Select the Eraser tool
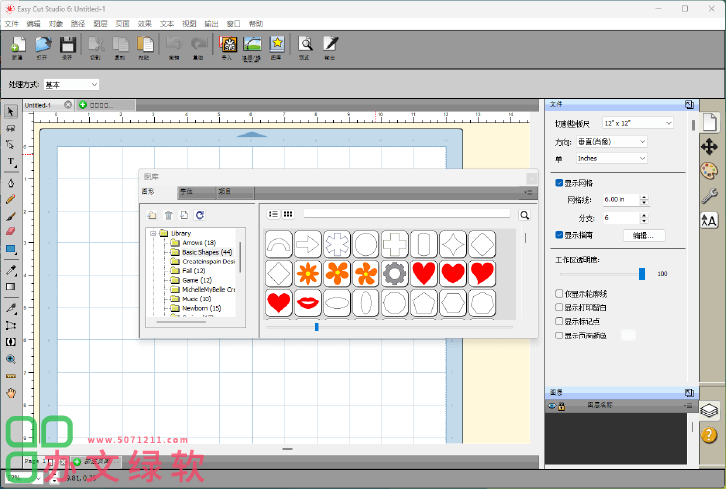726x489 pixels. pyautogui.click(x=11, y=231)
